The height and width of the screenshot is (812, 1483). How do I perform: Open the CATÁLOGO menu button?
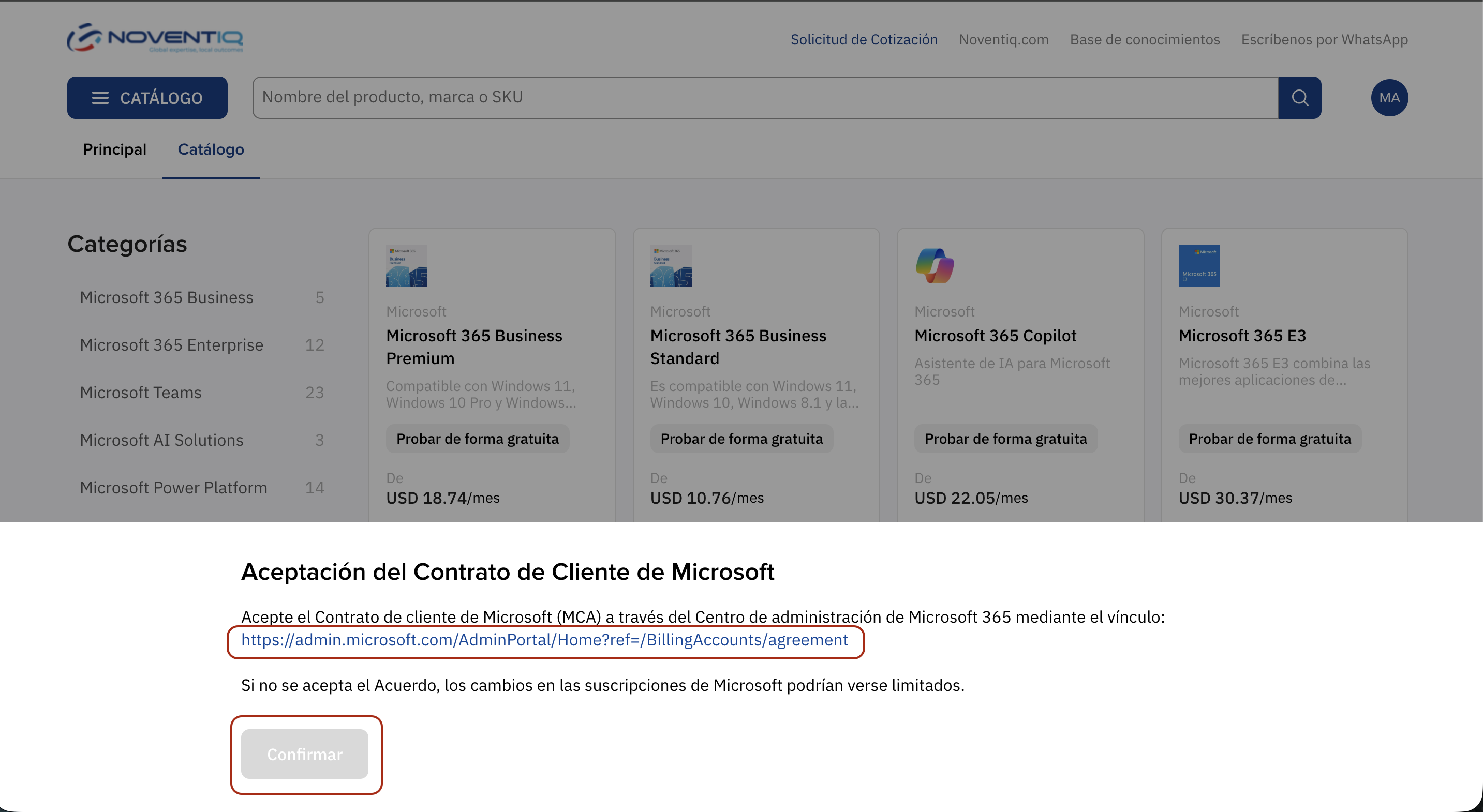click(147, 98)
